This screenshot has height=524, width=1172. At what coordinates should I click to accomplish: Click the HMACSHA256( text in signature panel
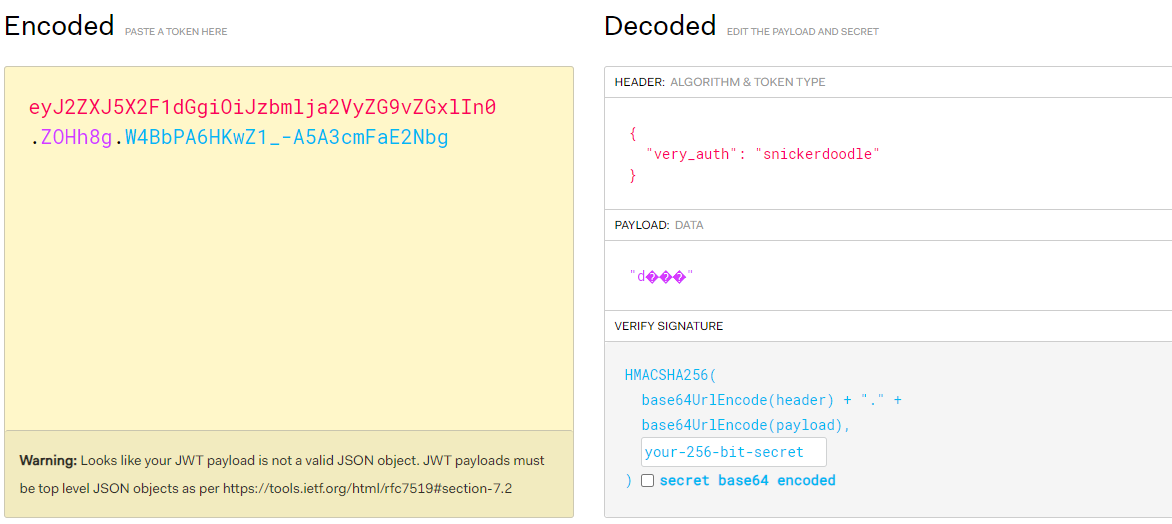671,375
